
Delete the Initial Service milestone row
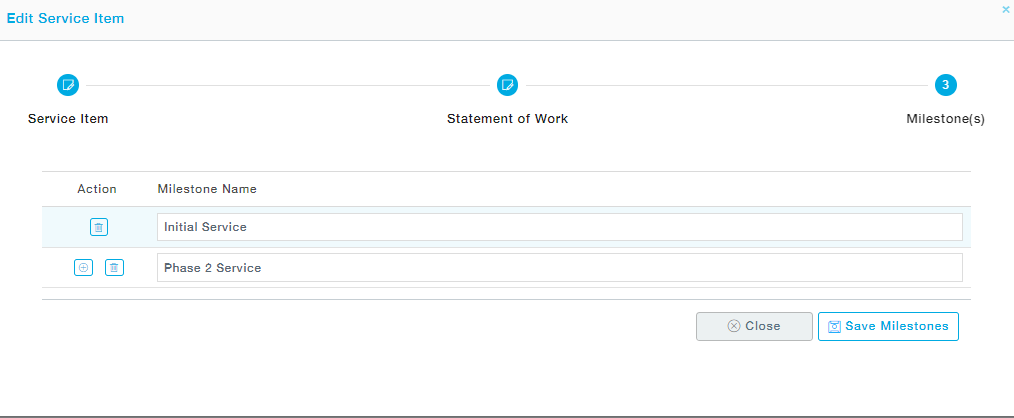pos(98,227)
